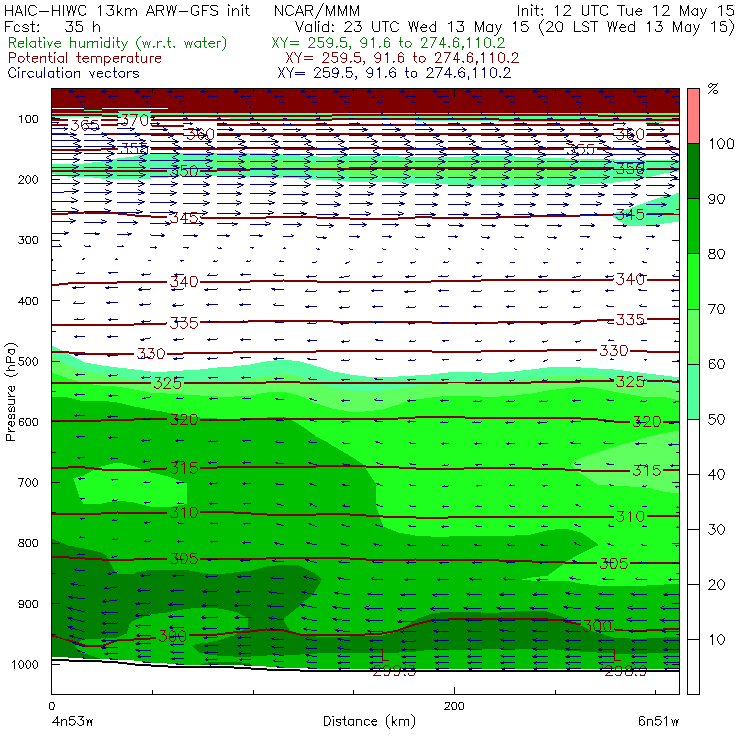This screenshot has height=740, width=740.
Task: Select the '6n51w' end coordinate label
Action: tap(658, 722)
